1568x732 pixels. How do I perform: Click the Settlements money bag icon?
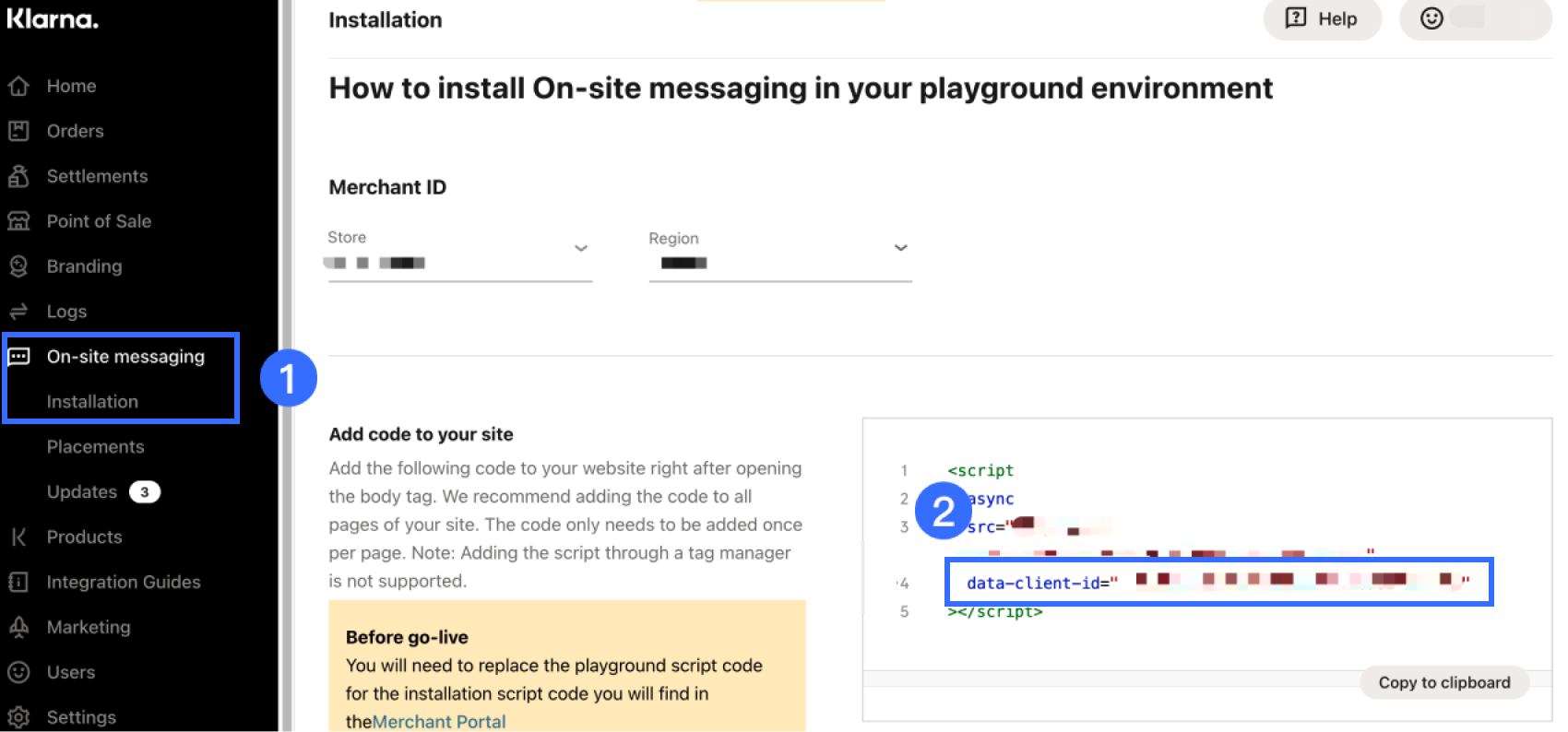18,176
